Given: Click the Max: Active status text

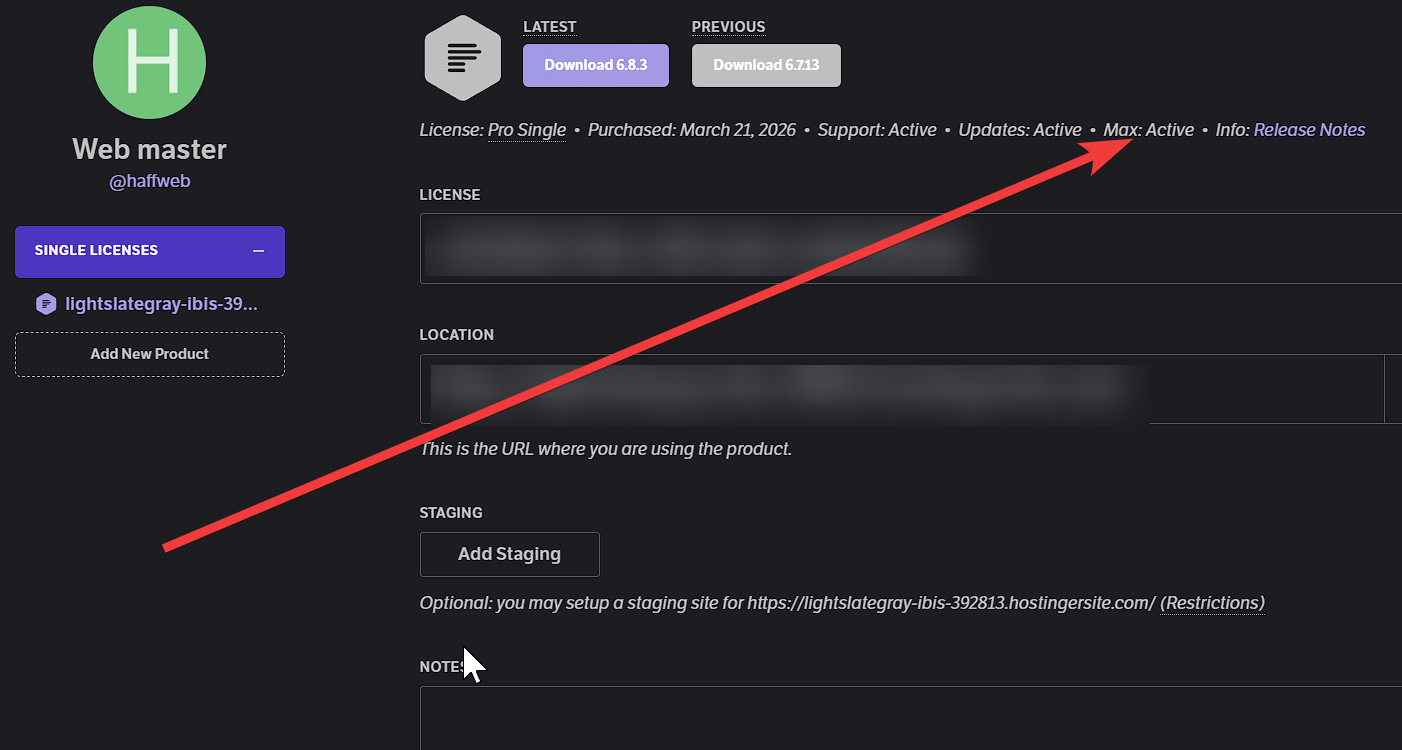Looking at the screenshot, I should 1148,130.
